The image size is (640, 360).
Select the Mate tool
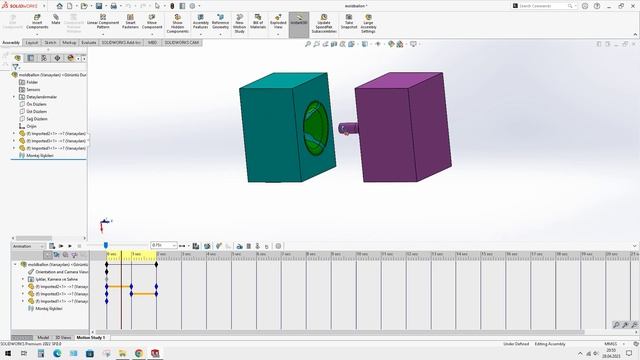56,19
